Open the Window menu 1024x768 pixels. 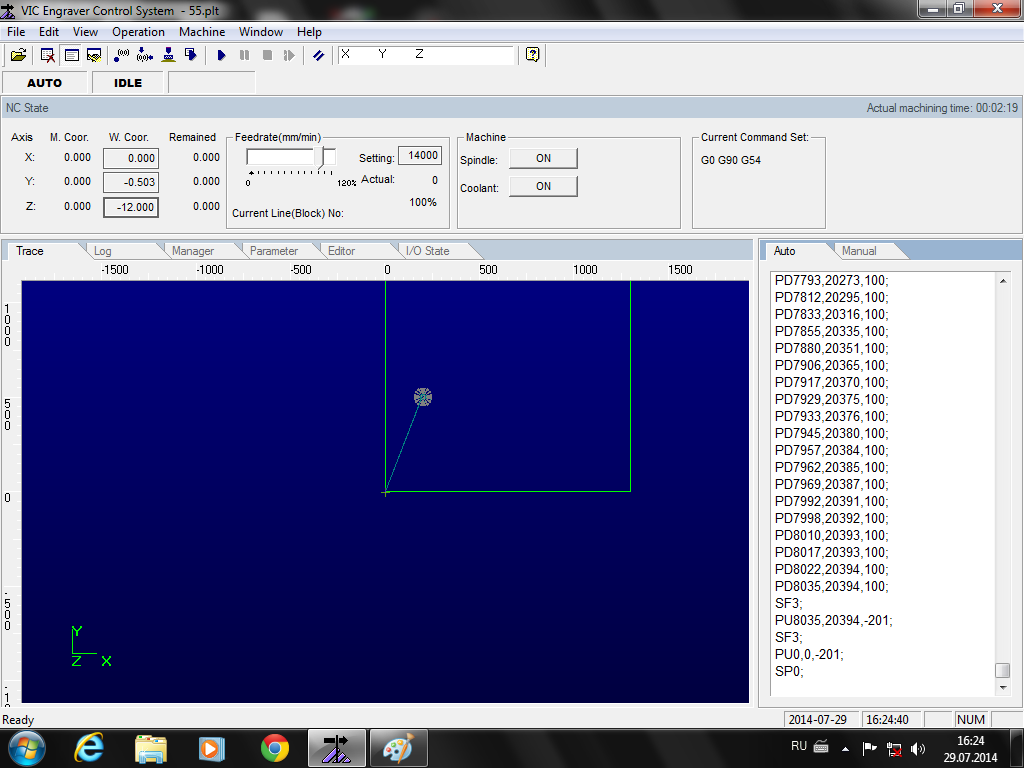tap(261, 31)
